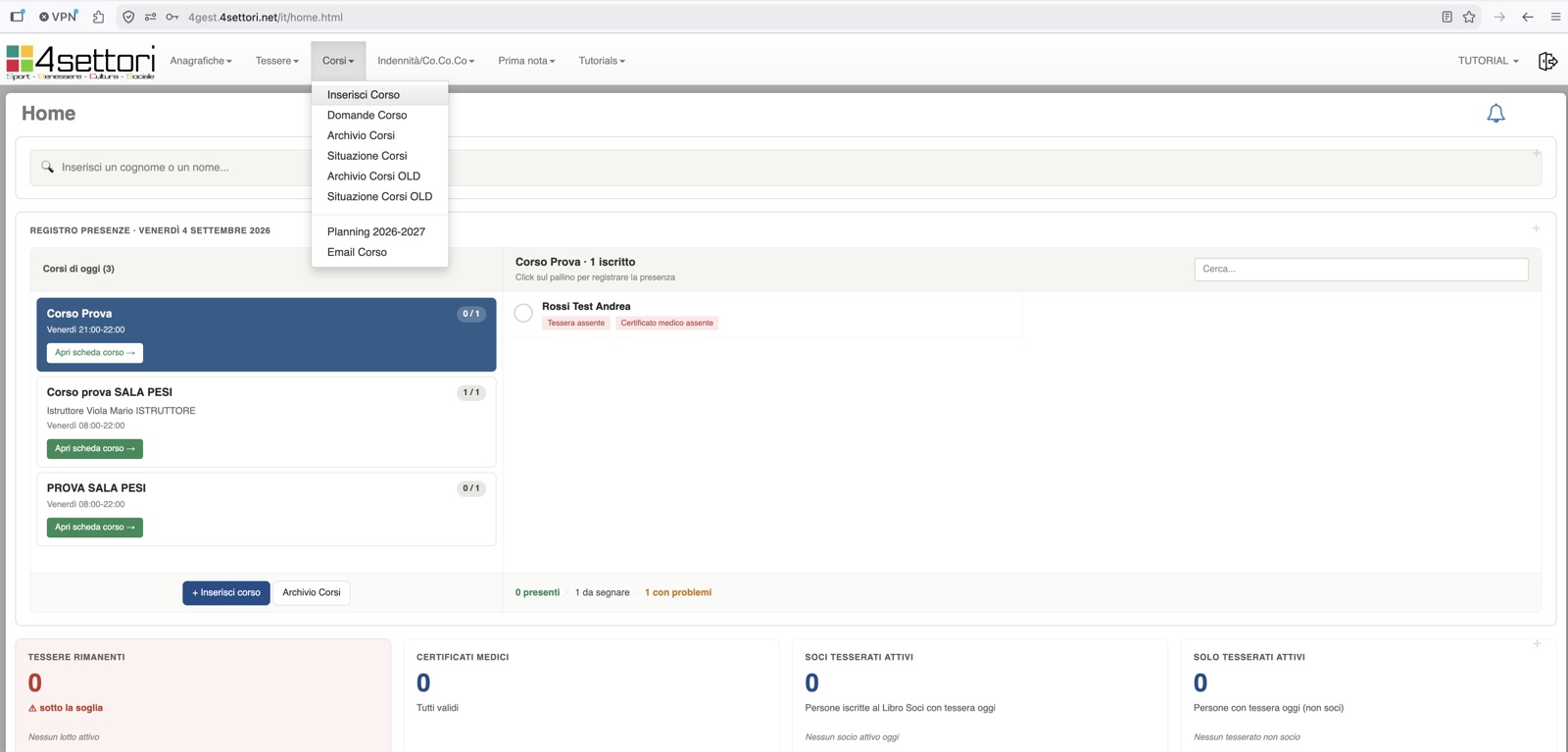The height and width of the screenshot is (752, 1568).
Task: Select Archivio Corsi from Corsi menu
Action: pos(380,135)
